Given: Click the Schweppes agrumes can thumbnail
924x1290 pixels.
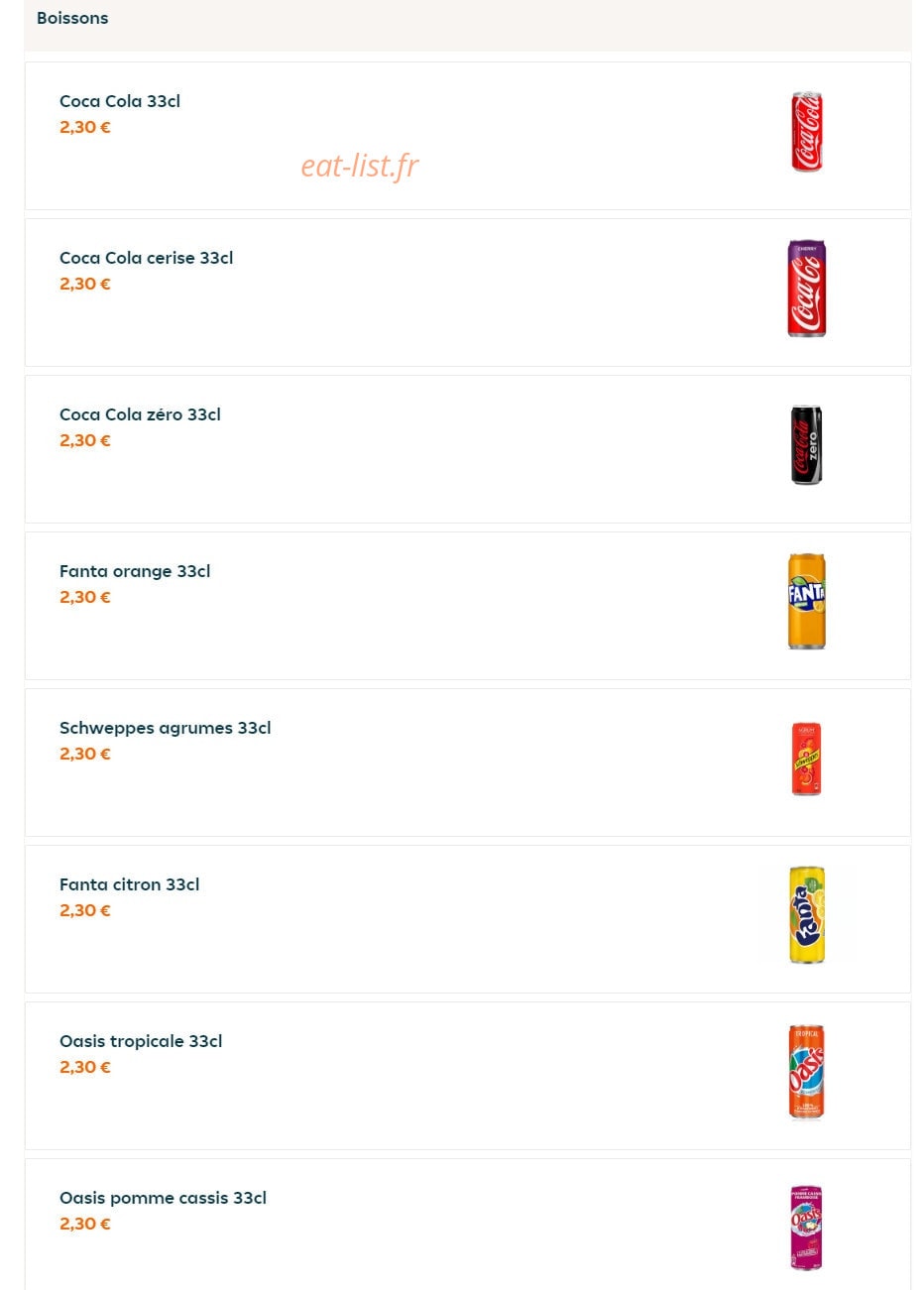Looking at the screenshot, I should coord(806,759).
